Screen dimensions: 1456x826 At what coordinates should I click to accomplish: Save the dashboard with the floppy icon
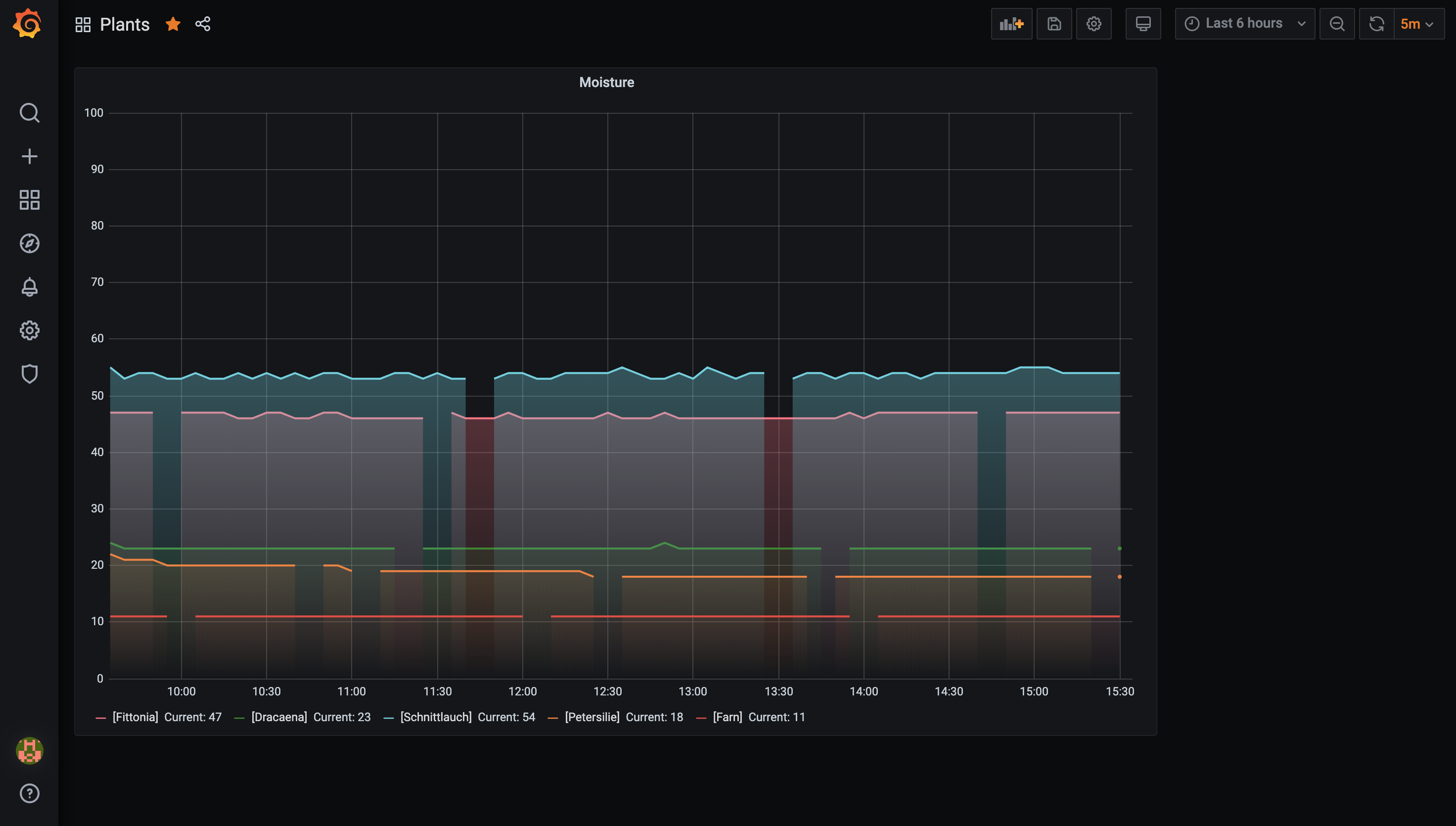pos(1054,24)
